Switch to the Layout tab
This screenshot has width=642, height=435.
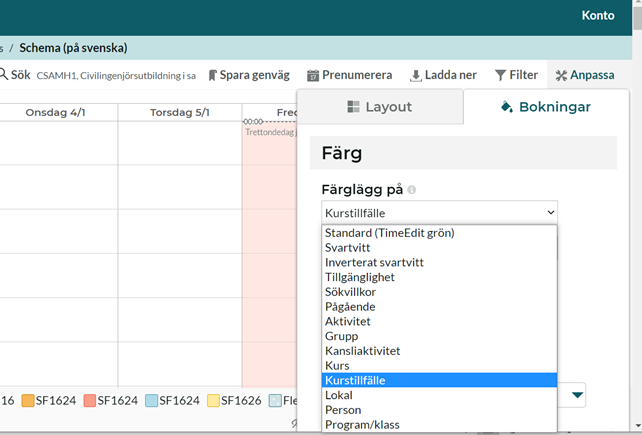click(379, 107)
